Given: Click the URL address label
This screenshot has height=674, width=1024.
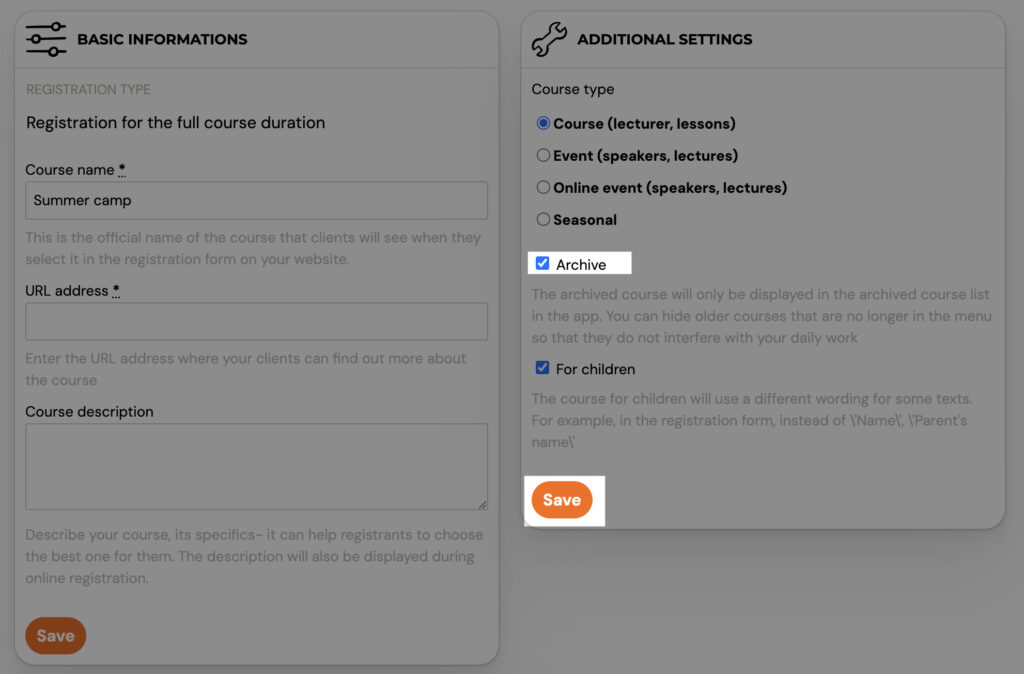Looking at the screenshot, I should pos(72,291).
